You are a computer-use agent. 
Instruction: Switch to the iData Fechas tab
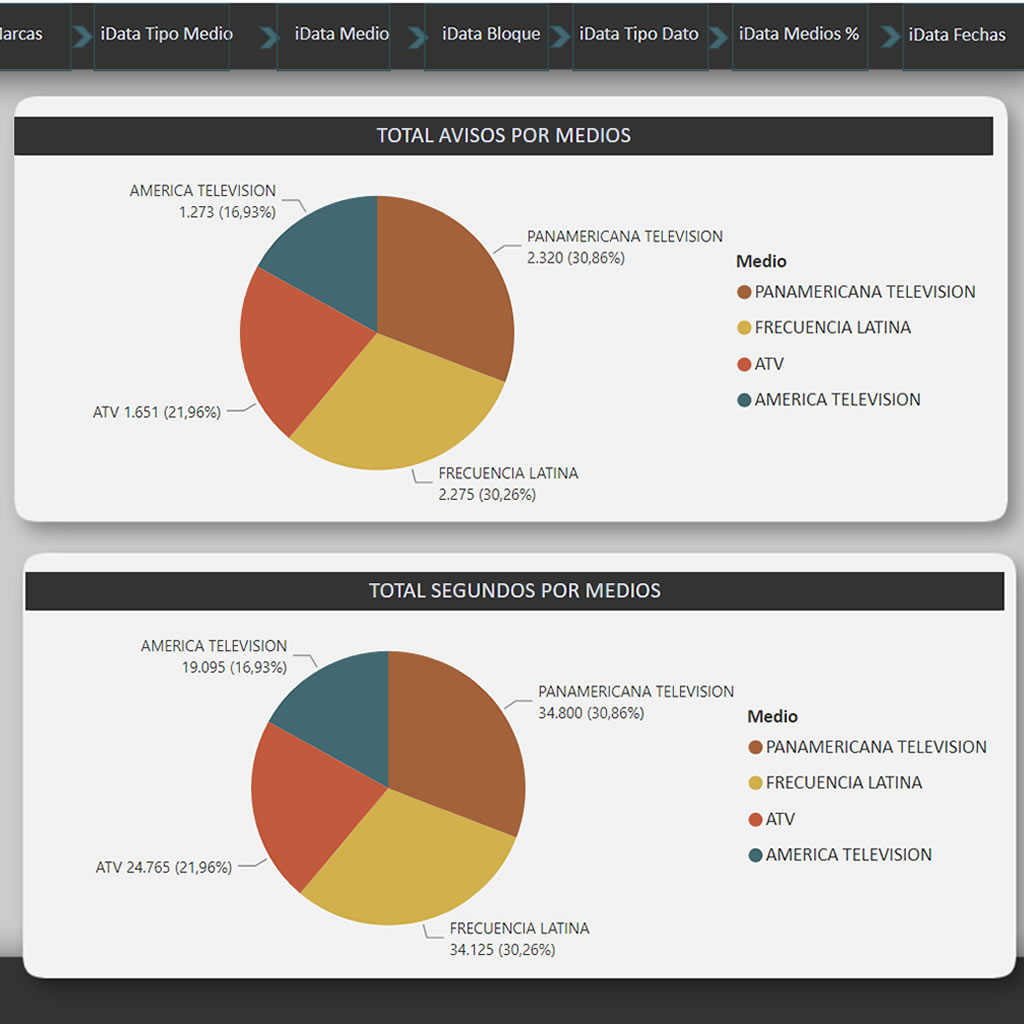[963, 35]
